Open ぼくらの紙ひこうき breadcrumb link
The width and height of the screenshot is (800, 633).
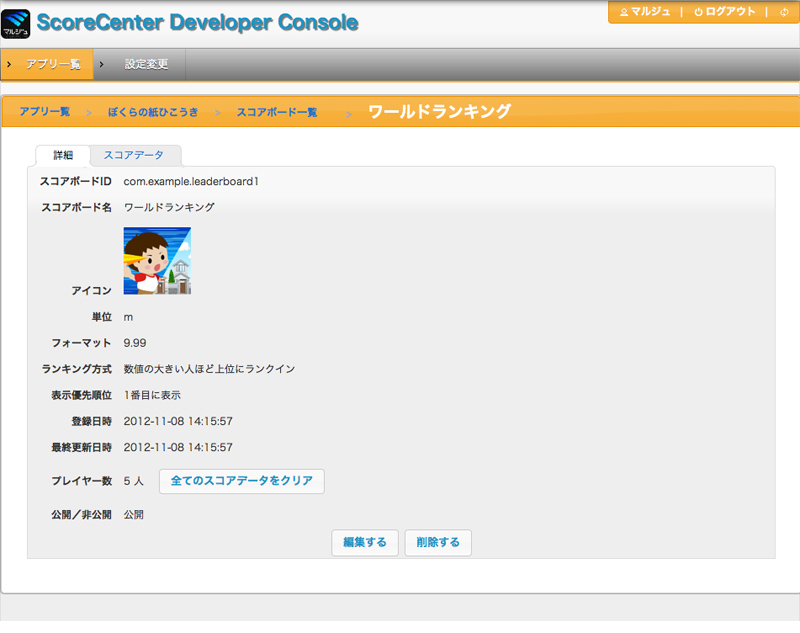pos(153,112)
